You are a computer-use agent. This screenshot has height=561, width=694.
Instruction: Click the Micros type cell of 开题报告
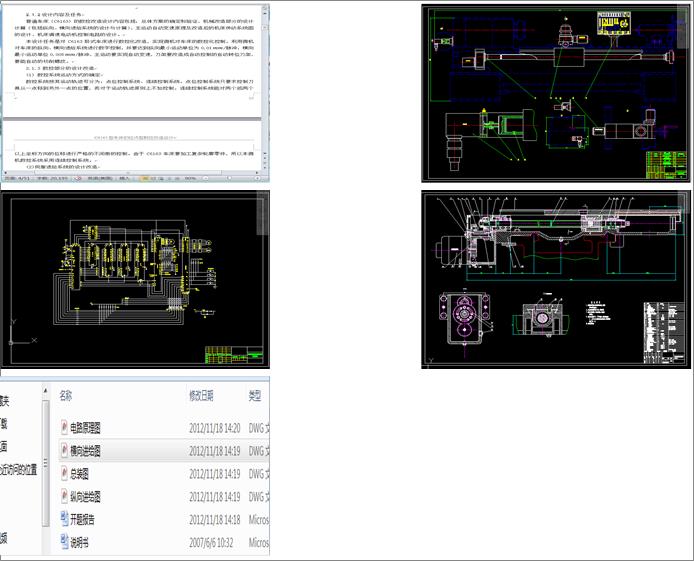(259, 520)
